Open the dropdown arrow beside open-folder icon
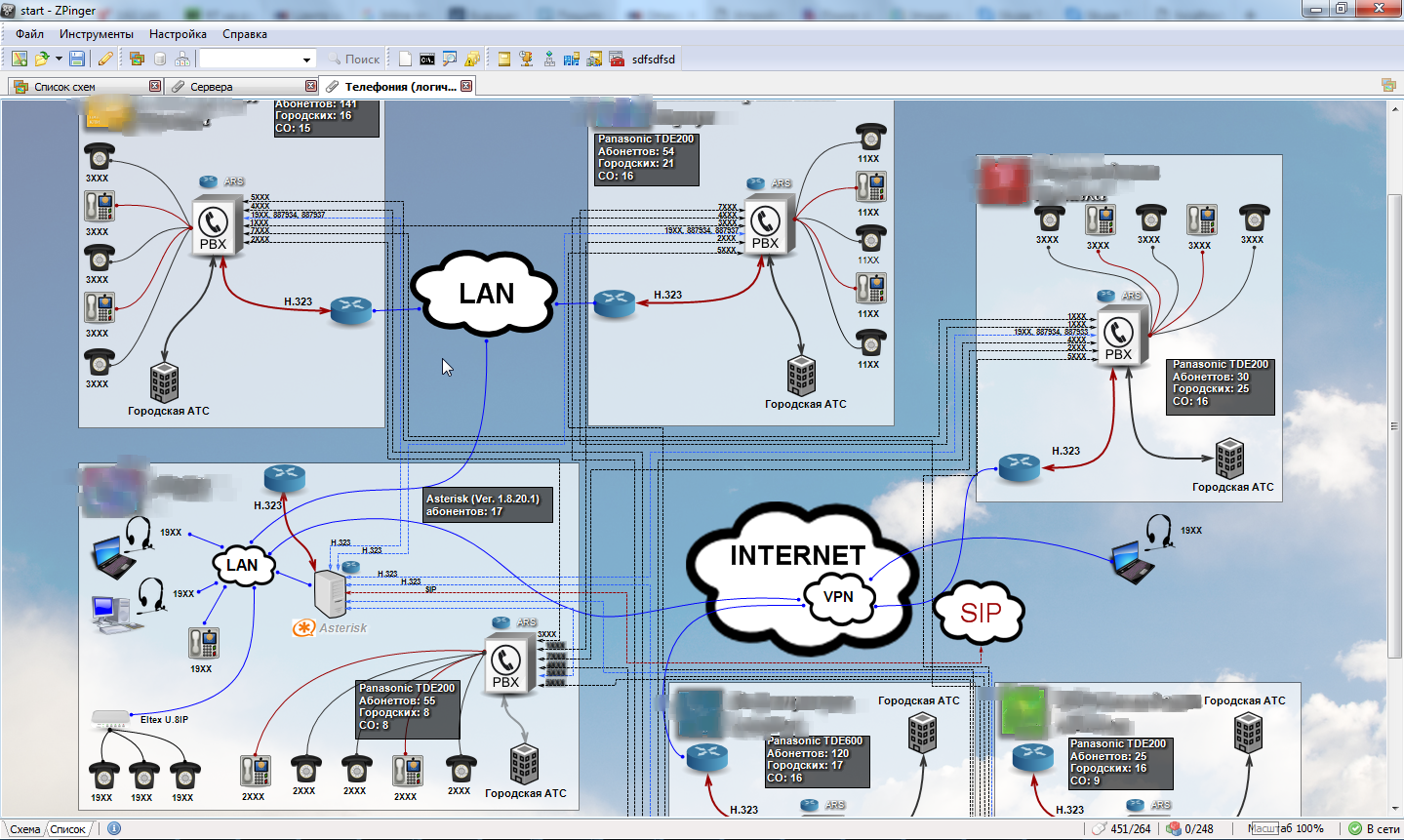This screenshot has height=840, width=1404. tap(59, 59)
